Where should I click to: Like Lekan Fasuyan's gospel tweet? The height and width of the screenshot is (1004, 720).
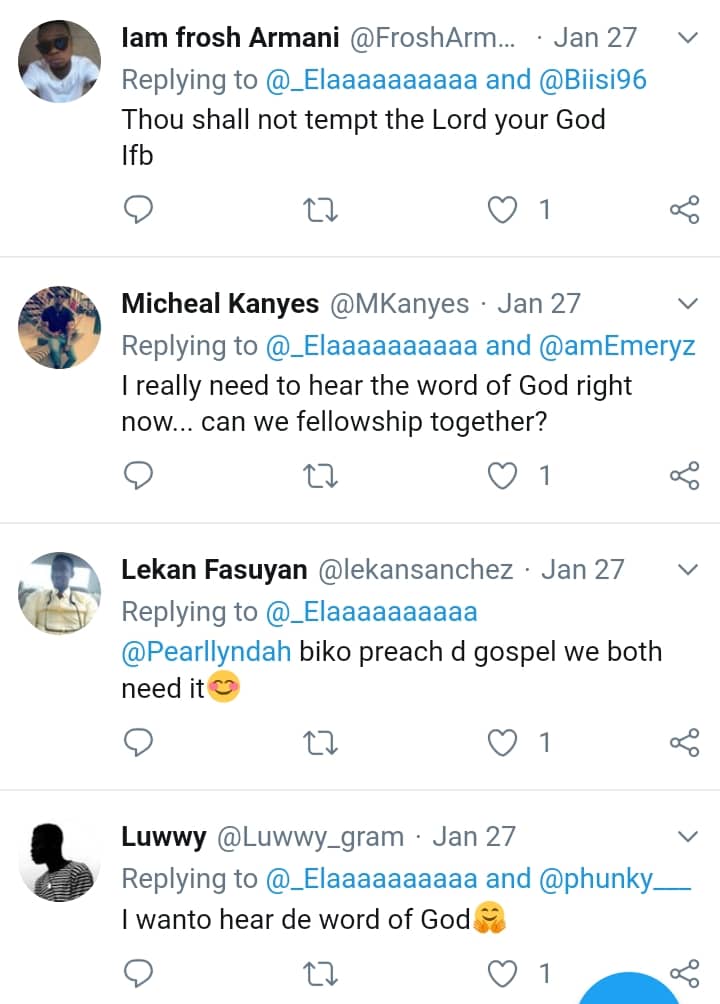click(x=502, y=741)
